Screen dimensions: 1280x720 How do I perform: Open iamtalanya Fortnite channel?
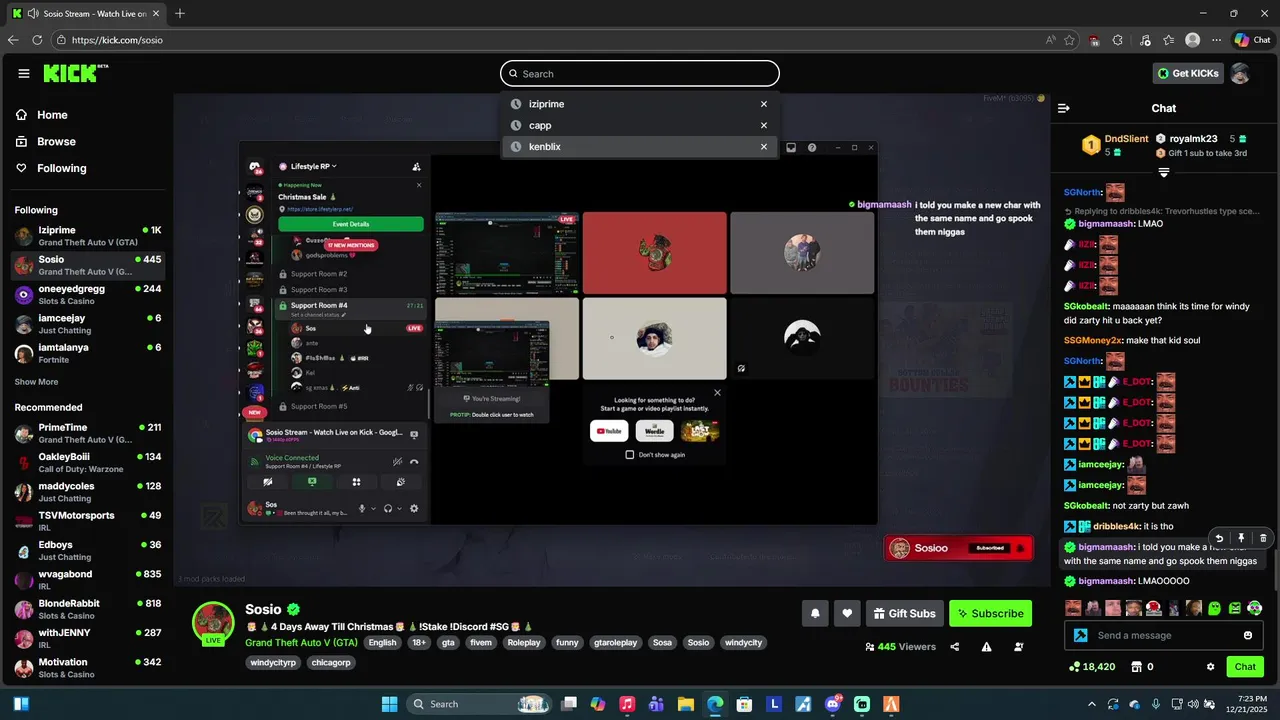point(88,353)
